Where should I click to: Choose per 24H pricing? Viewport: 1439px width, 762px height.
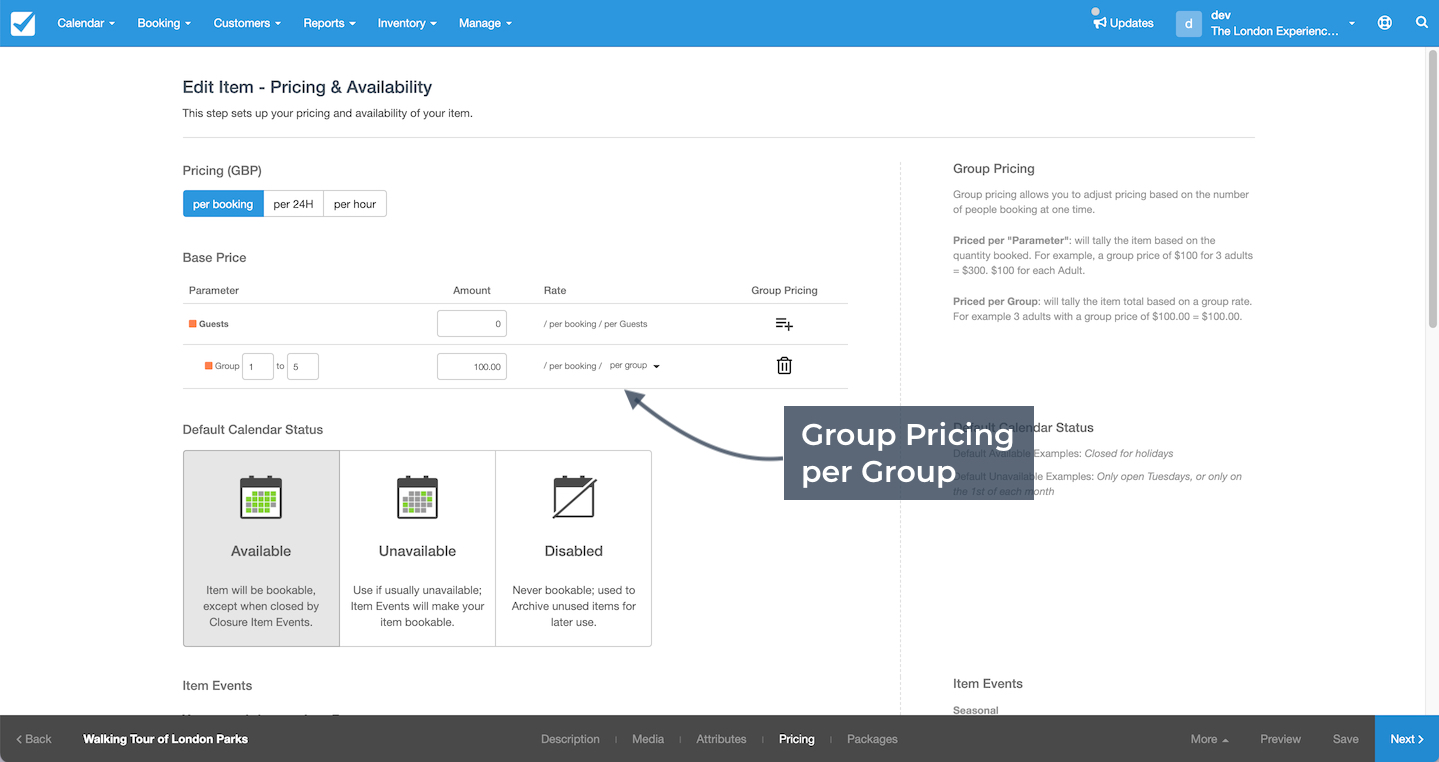(293, 204)
